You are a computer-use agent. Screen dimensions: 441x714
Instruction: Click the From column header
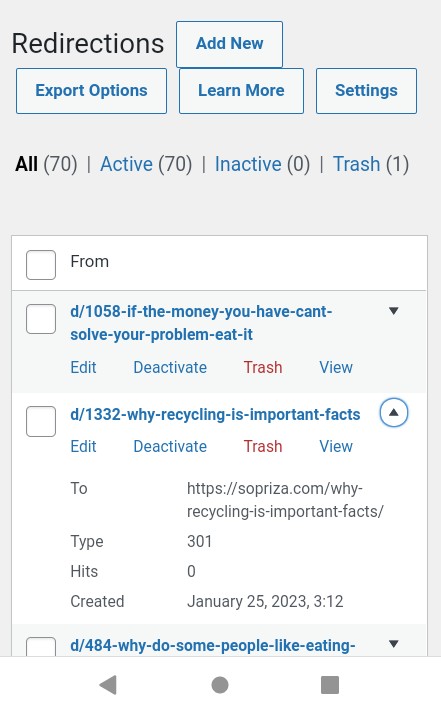(89, 261)
